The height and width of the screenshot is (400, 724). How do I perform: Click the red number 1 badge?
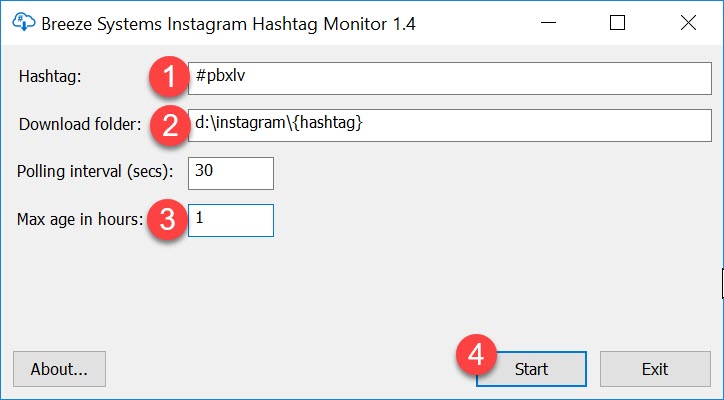pos(170,77)
